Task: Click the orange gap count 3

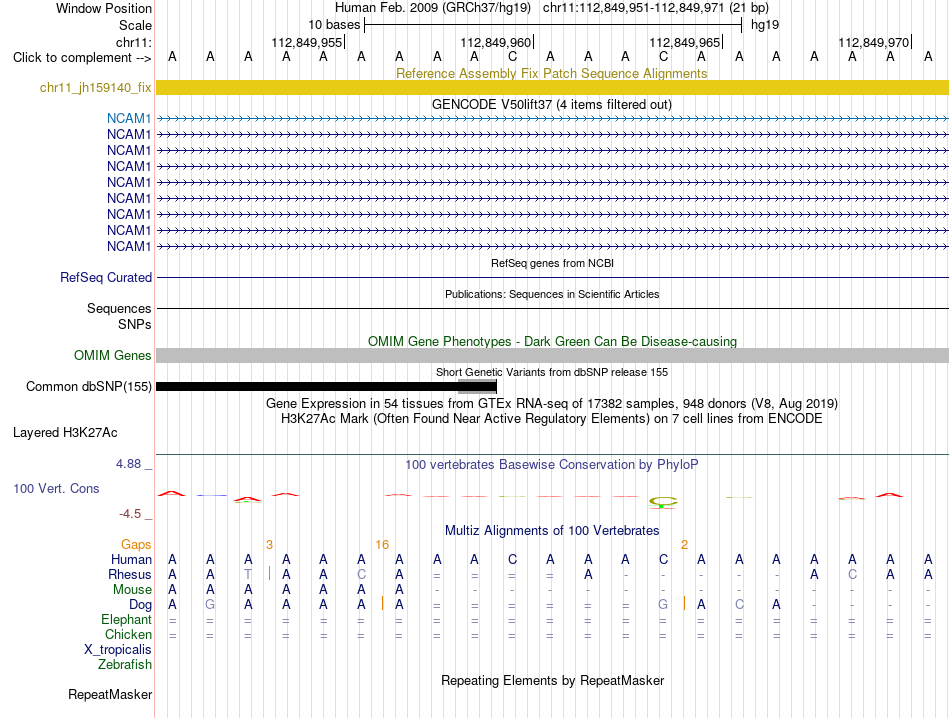Action: pyautogui.click(x=270, y=545)
